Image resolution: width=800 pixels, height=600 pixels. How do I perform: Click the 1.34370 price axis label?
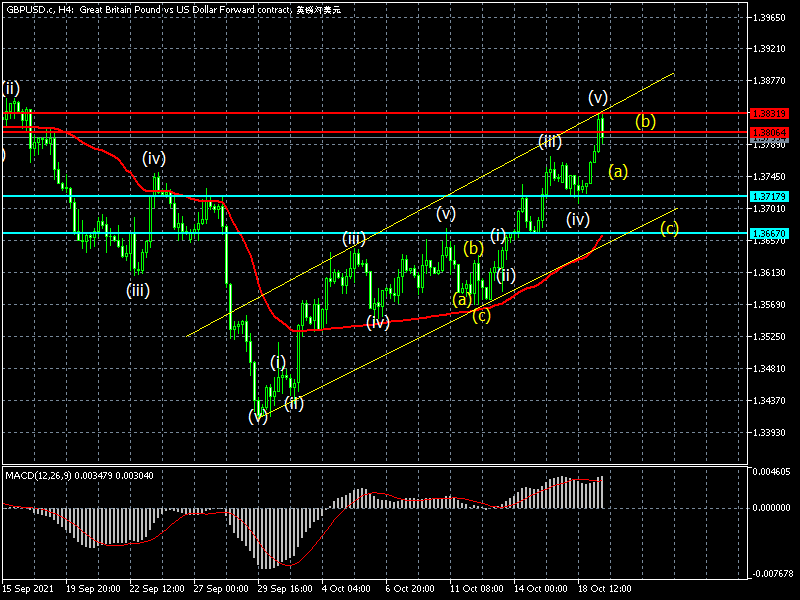pos(769,401)
